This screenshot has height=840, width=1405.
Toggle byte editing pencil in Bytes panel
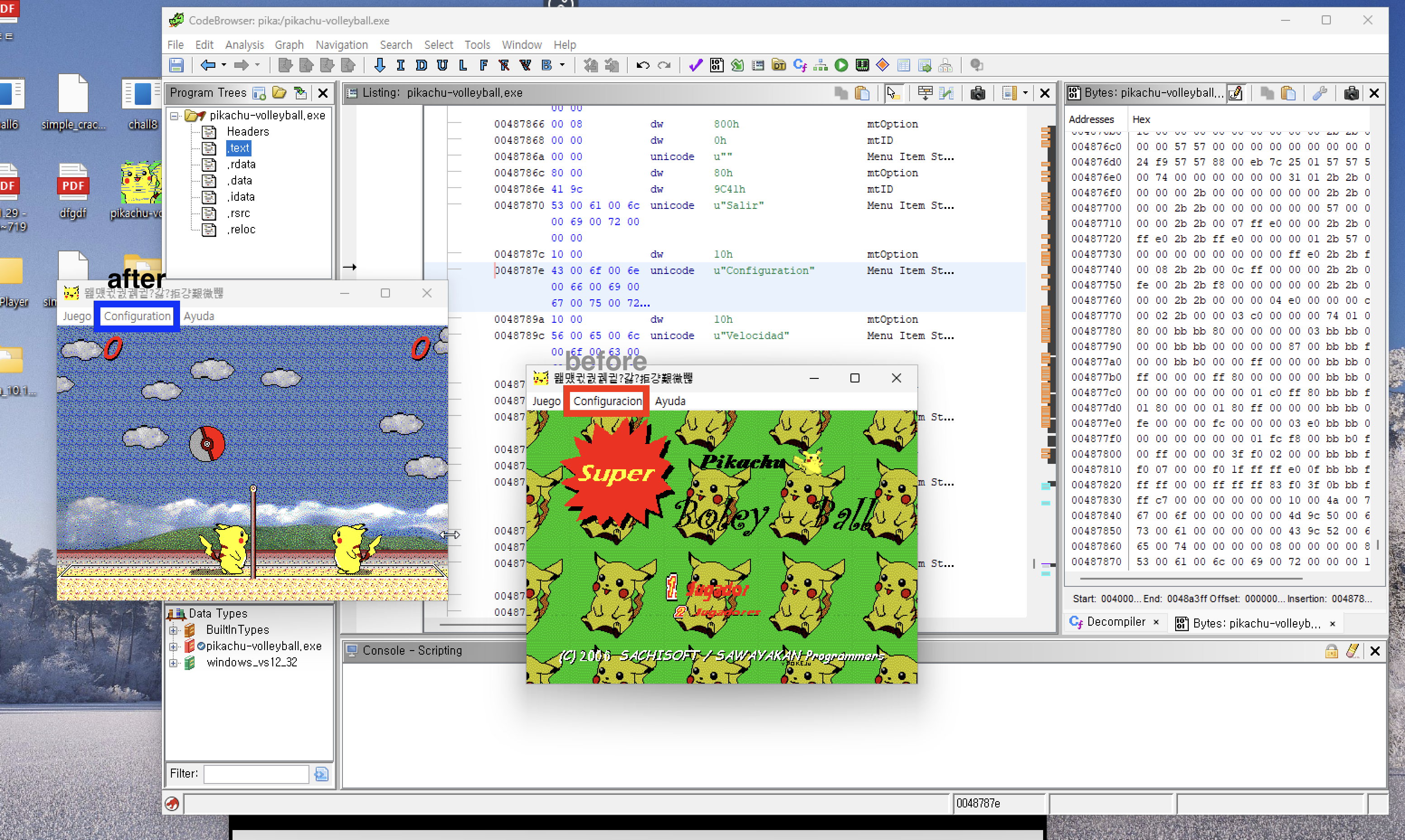click(x=1236, y=93)
